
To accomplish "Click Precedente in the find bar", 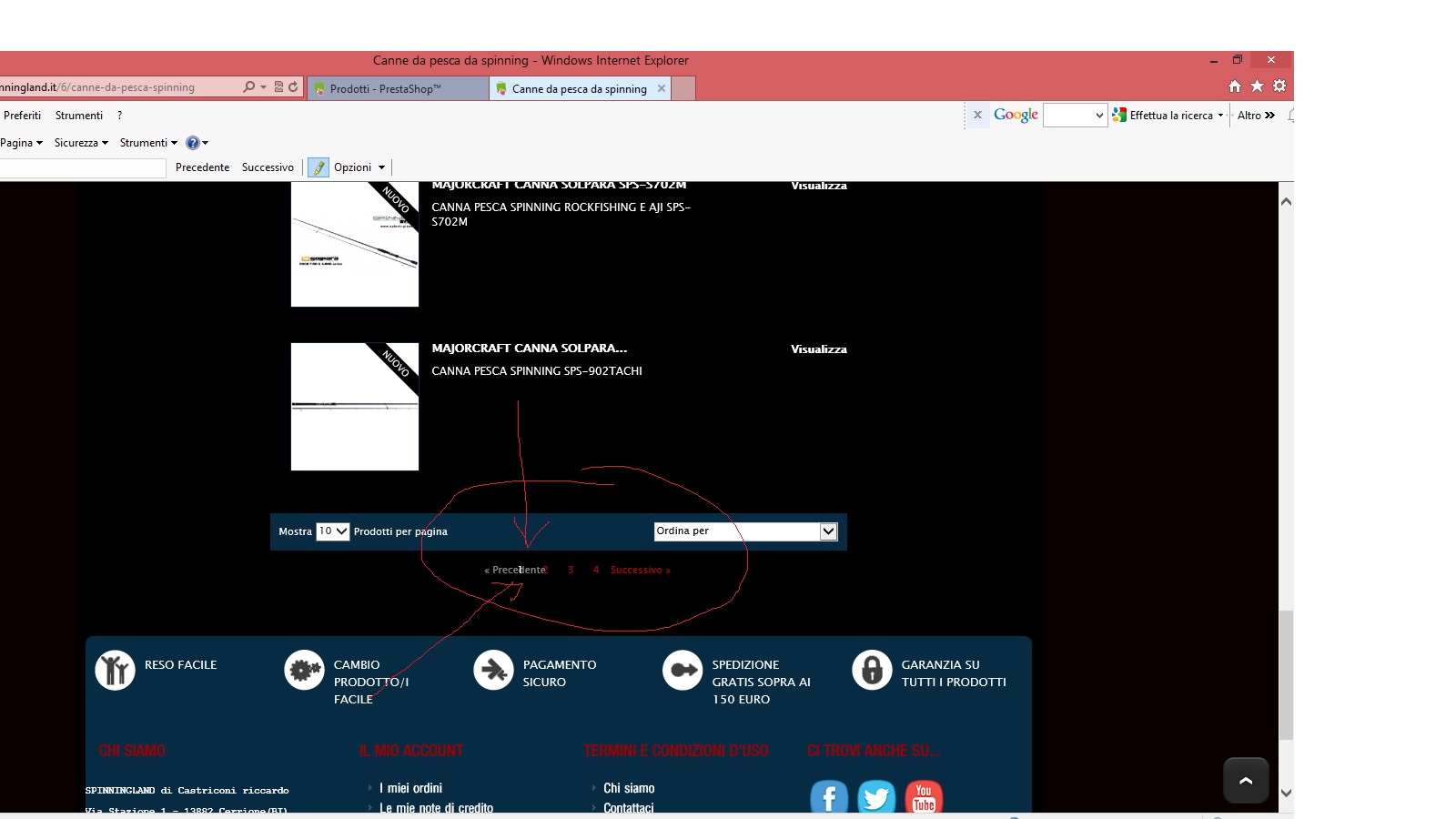I will coord(202,167).
